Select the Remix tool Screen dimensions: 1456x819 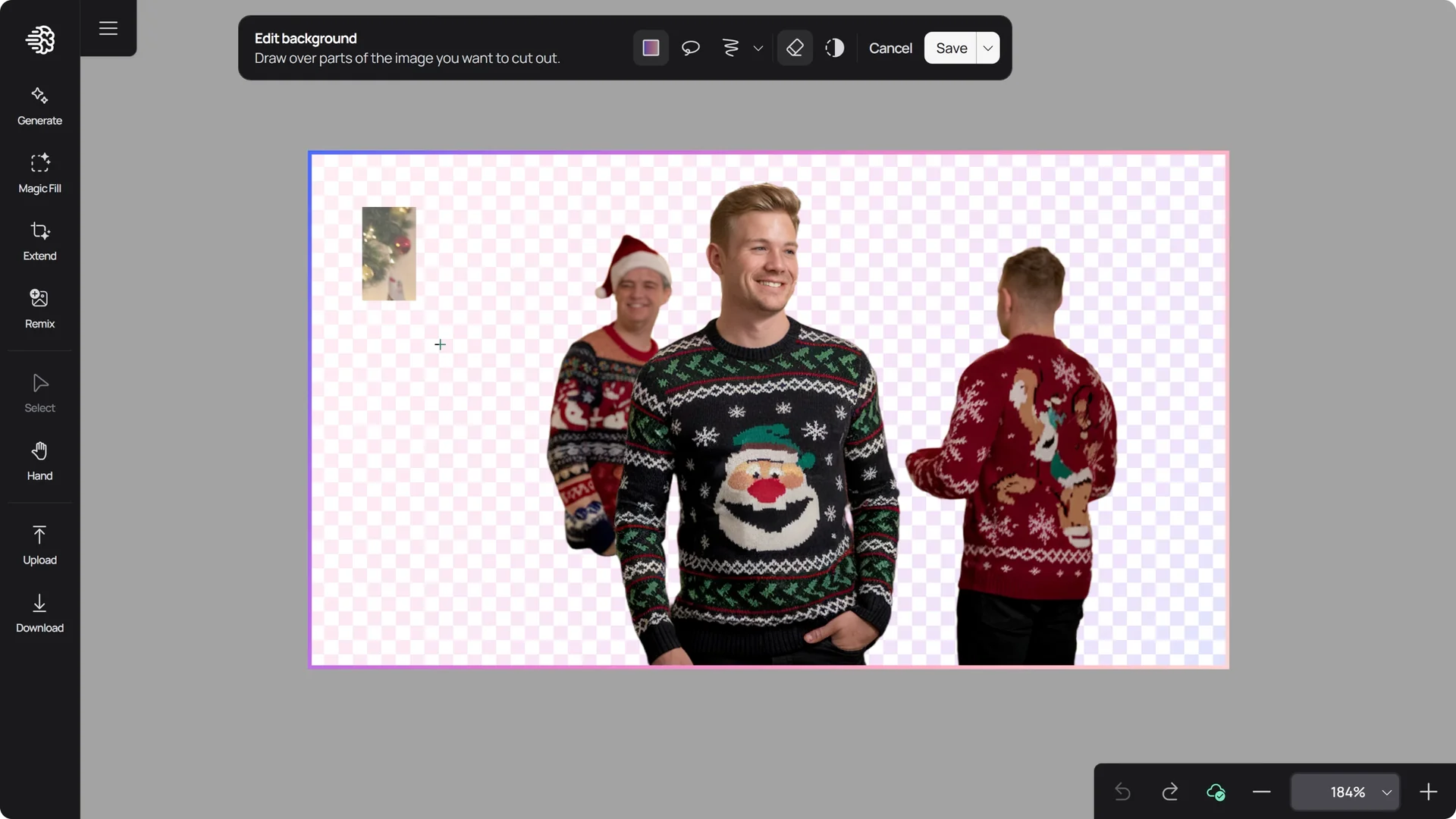point(39,308)
